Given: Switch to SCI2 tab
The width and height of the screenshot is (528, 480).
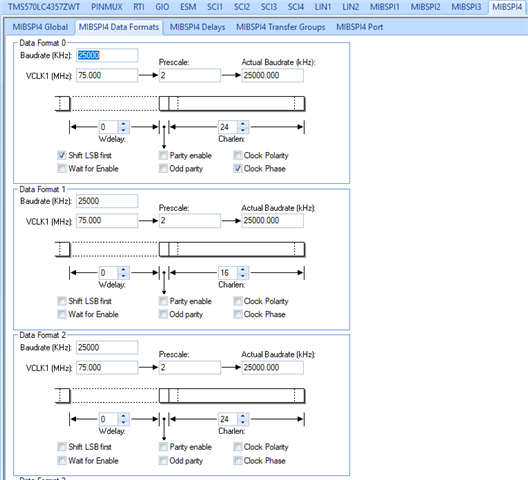Looking at the screenshot, I should point(242,7).
